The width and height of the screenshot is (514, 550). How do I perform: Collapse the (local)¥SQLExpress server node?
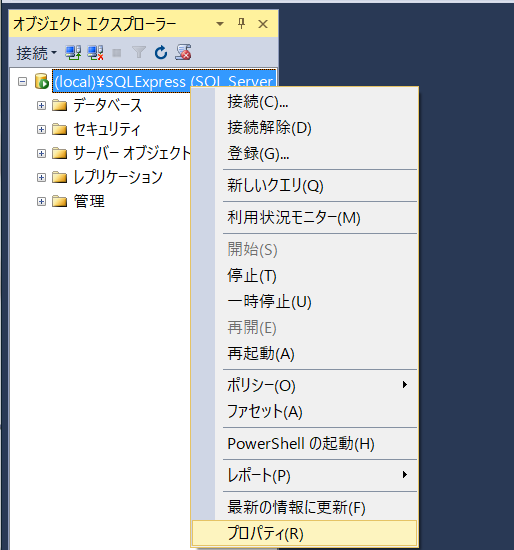pos(22,82)
